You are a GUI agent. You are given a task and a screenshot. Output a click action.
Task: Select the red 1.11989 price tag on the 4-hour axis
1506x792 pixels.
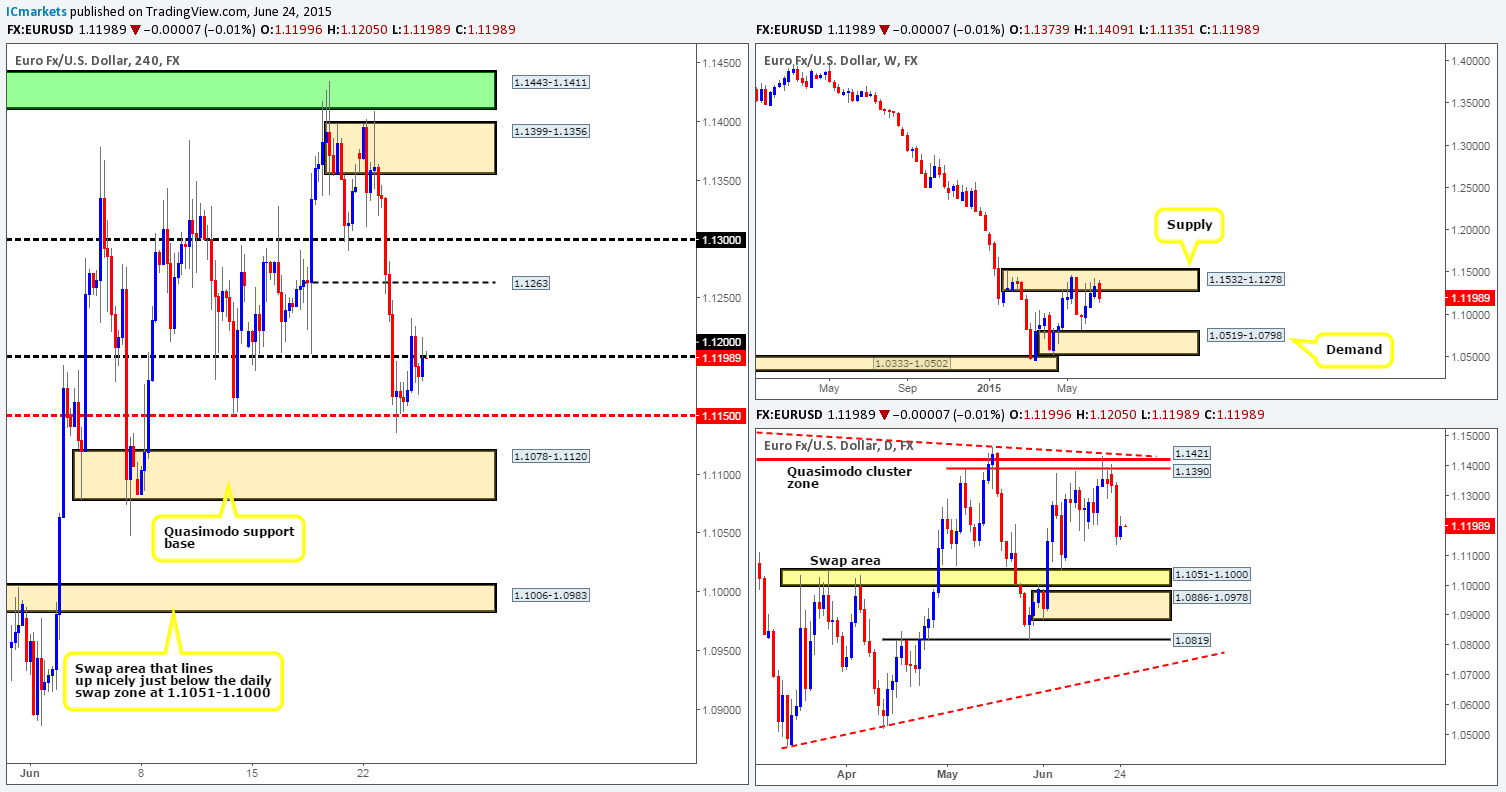point(721,356)
